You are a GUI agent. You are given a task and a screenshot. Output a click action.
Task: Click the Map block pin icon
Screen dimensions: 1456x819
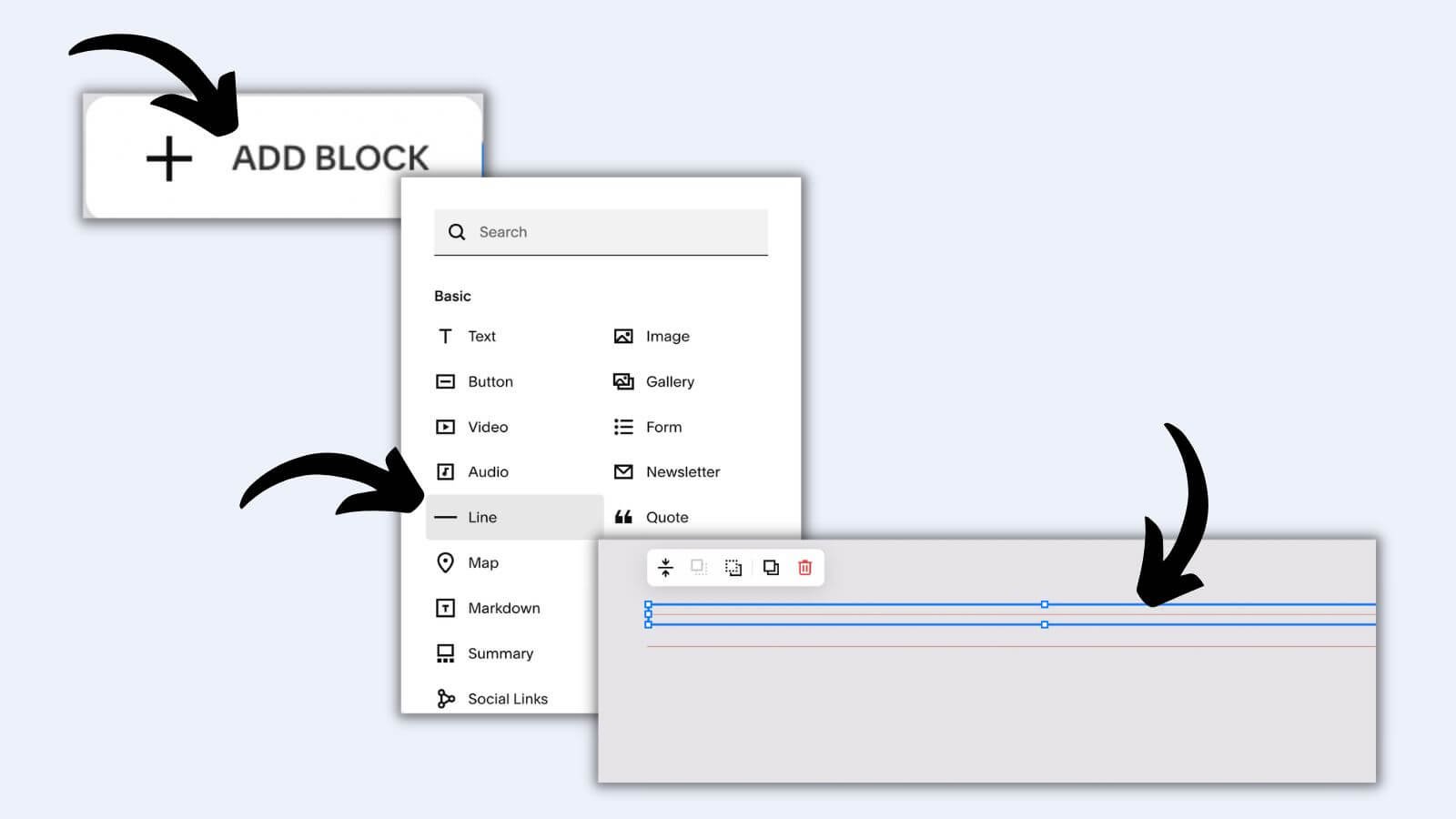(445, 562)
